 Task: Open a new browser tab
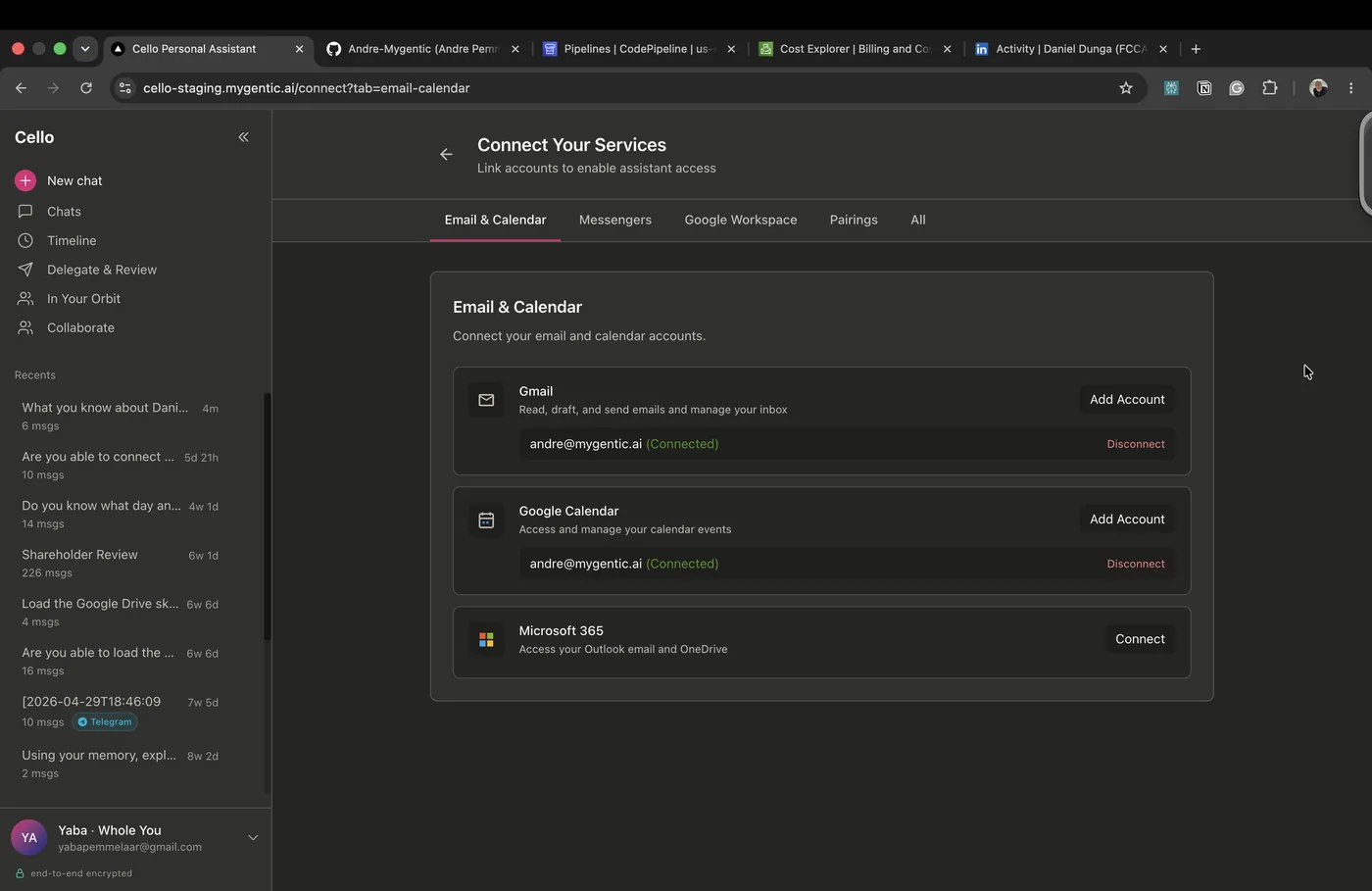click(x=1196, y=49)
